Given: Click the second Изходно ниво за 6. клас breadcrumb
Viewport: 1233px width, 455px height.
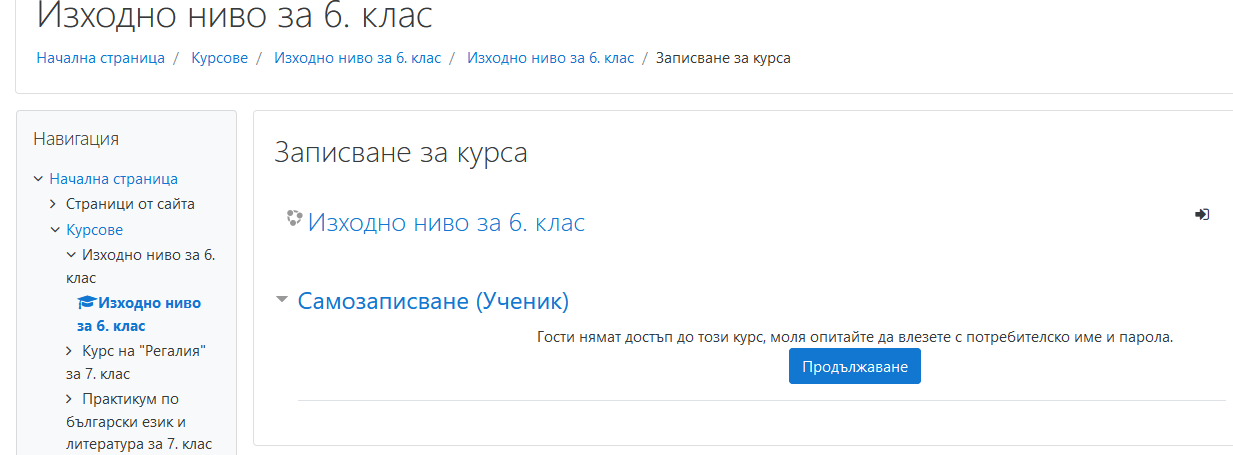Looking at the screenshot, I should (x=550, y=58).
